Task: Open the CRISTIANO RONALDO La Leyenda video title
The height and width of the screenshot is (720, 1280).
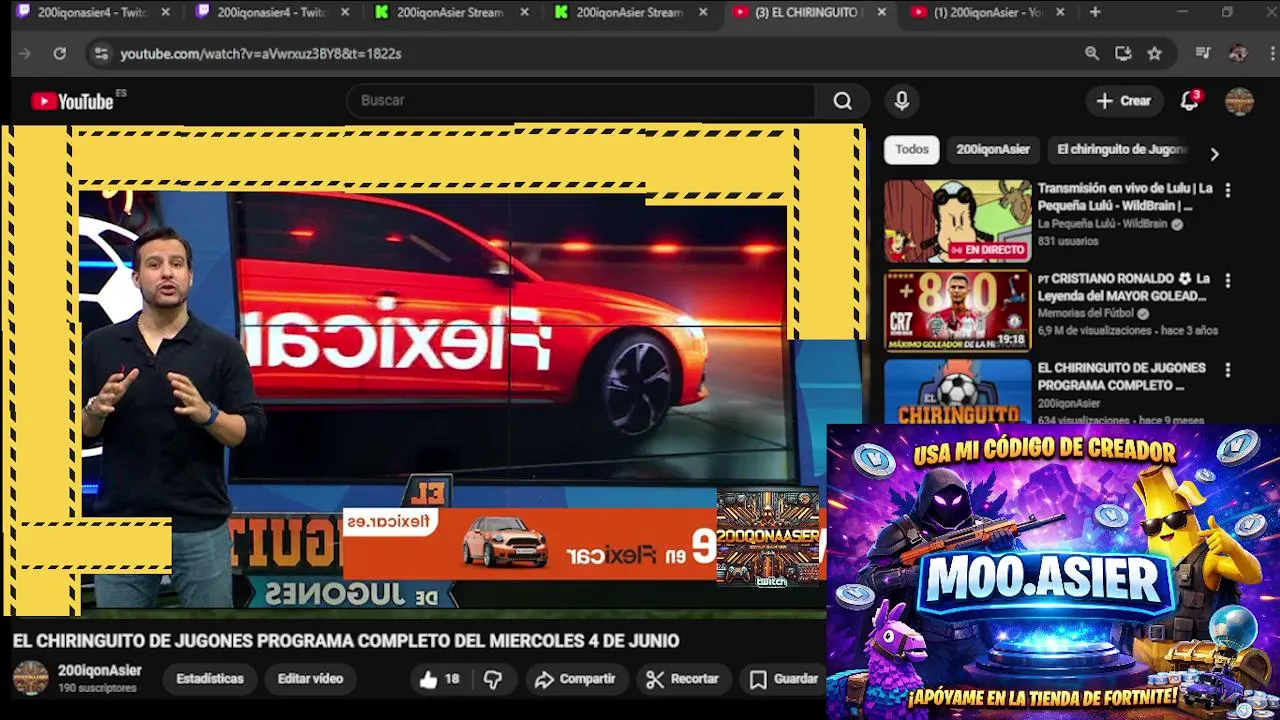Action: [x=1123, y=287]
